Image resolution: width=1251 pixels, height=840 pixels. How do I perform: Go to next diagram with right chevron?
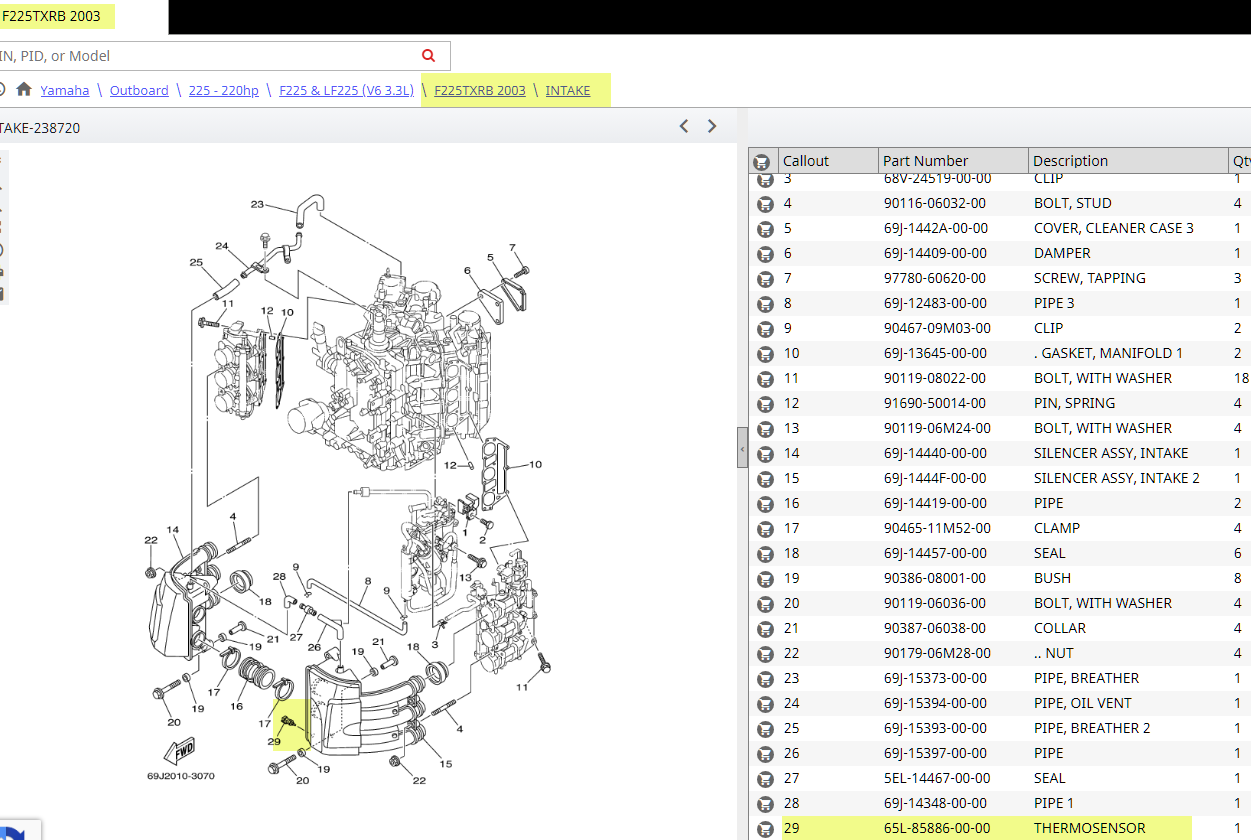712,126
